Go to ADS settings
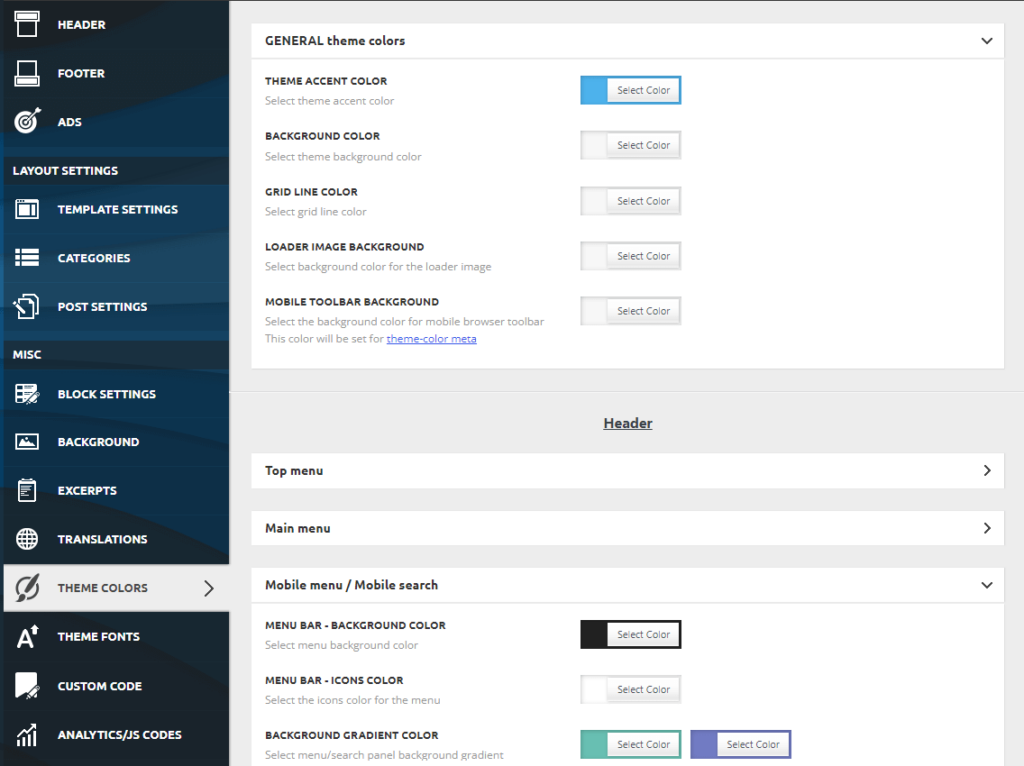1024x766 pixels. tap(116, 122)
